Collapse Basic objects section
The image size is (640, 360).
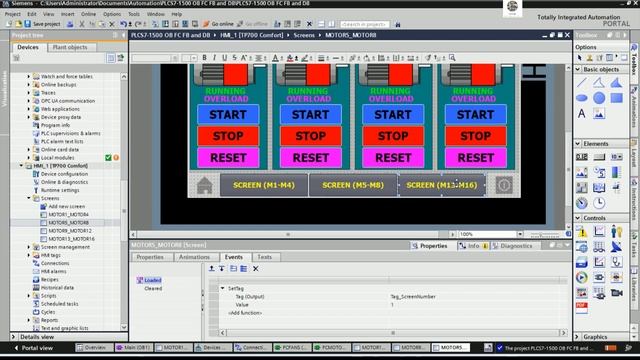578,69
